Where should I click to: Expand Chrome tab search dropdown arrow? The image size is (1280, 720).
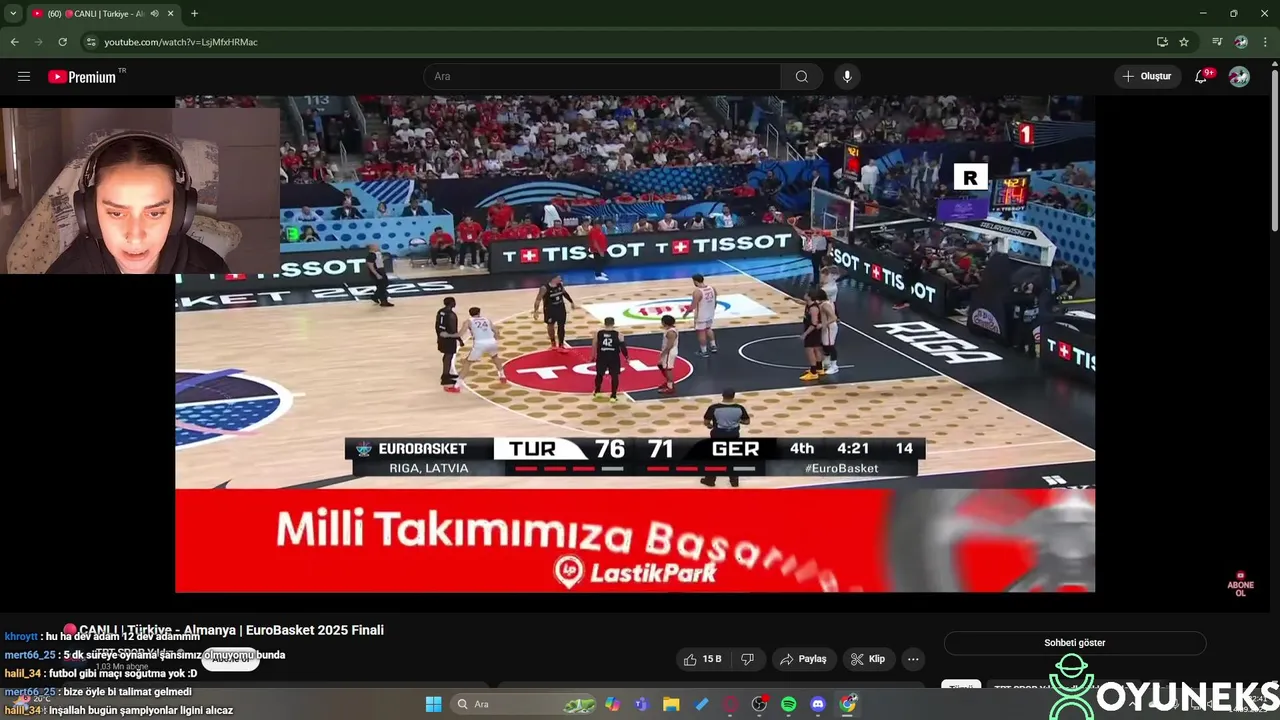13,13
